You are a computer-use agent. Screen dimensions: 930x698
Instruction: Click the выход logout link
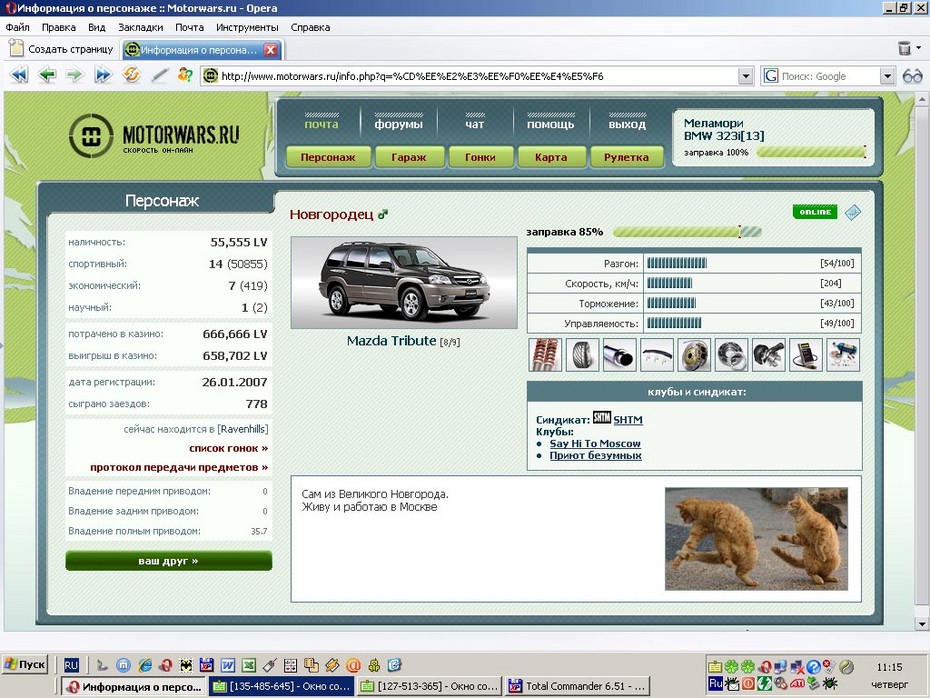[x=627, y=124]
